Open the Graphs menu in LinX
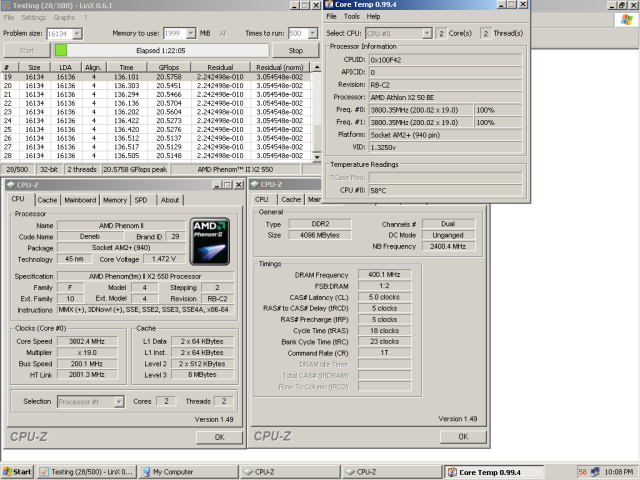The image size is (640, 480). [x=64, y=17]
